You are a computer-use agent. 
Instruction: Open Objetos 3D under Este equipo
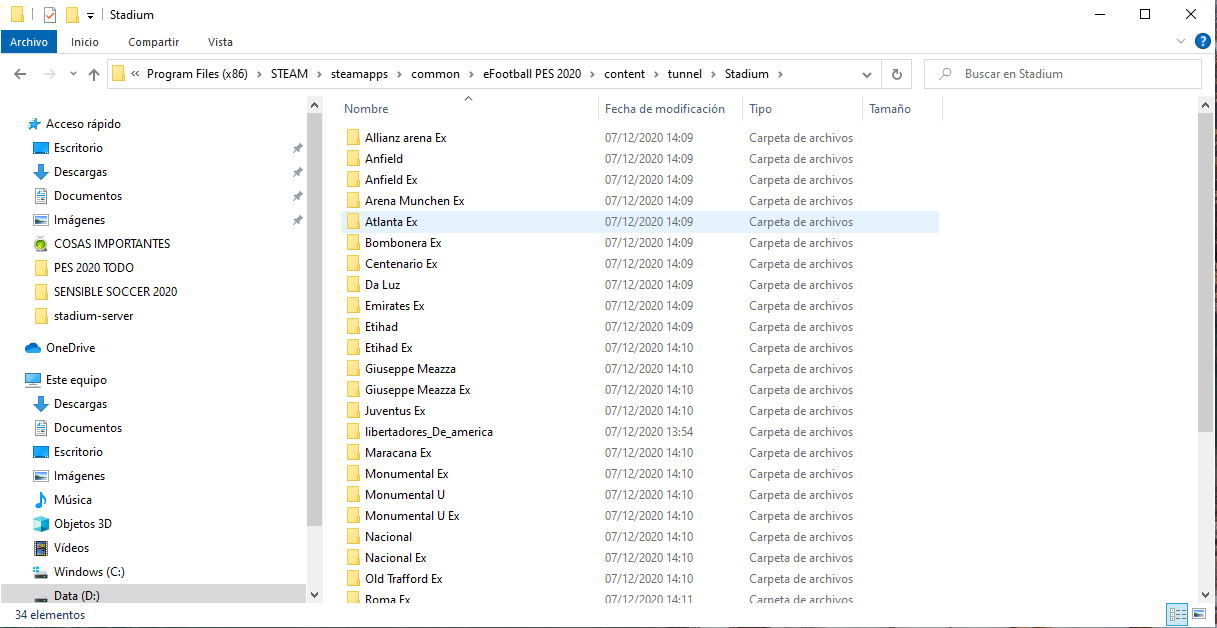(83, 524)
